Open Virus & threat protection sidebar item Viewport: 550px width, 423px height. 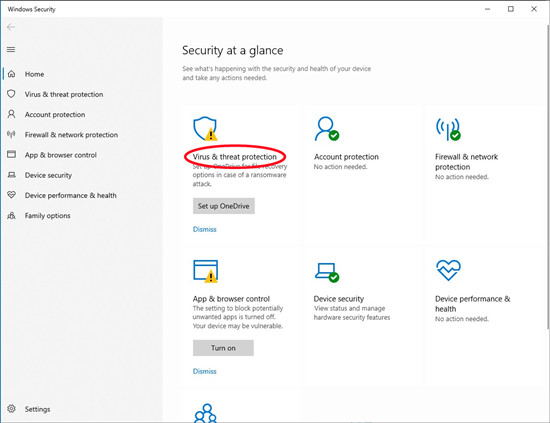click(64, 94)
